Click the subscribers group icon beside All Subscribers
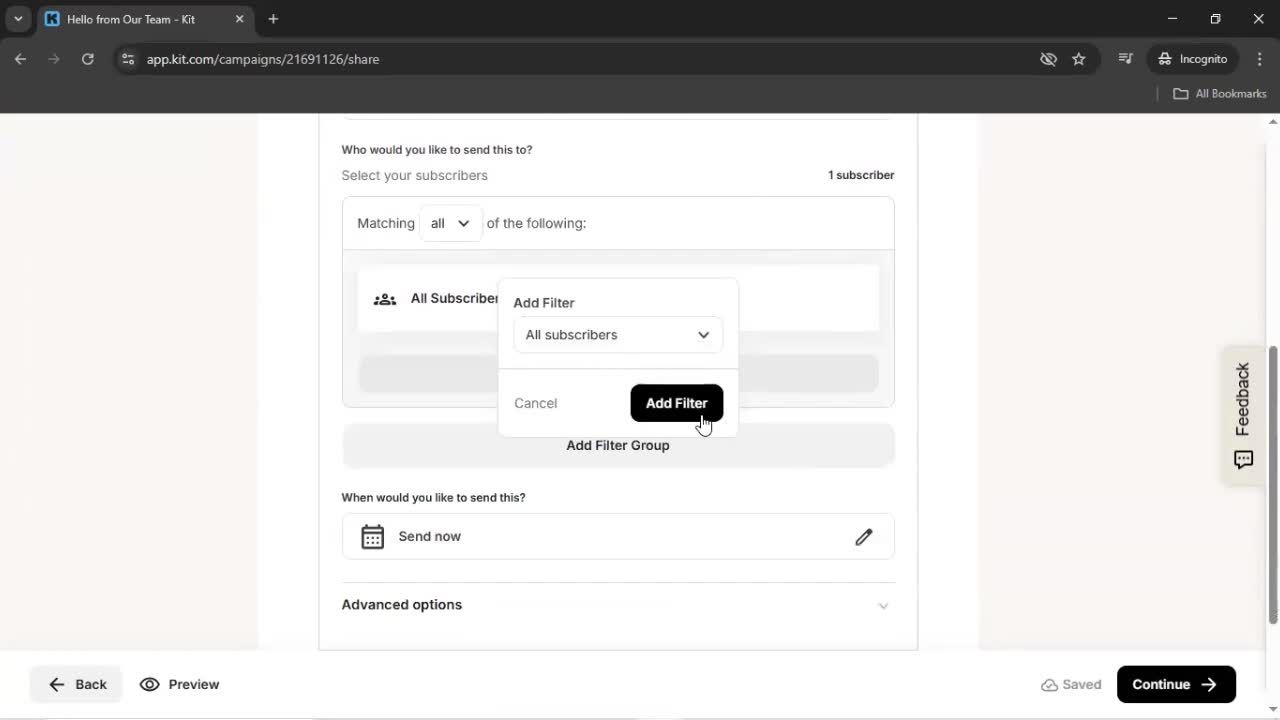1280x720 pixels. (x=385, y=298)
